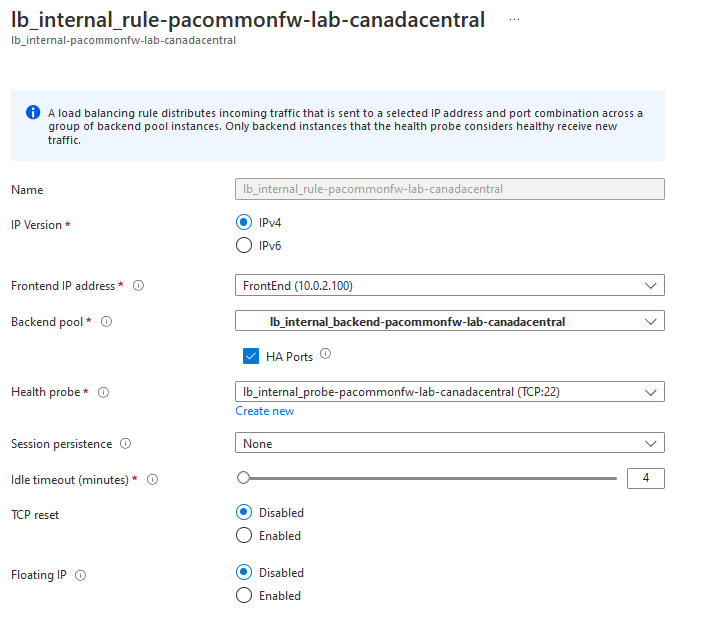Viewport: 709px width, 621px height.
Task: Select Enabled for TCP reset
Action: (244, 536)
